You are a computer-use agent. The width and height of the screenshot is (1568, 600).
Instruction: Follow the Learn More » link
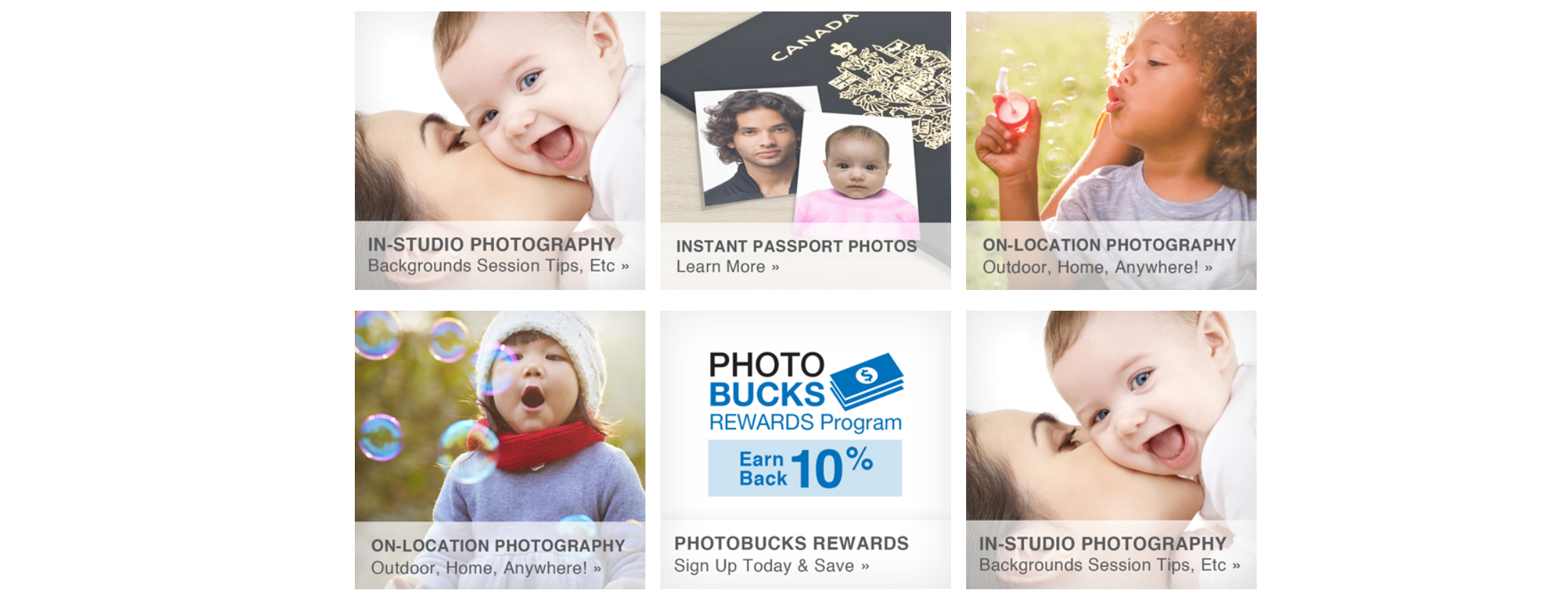(728, 267)
